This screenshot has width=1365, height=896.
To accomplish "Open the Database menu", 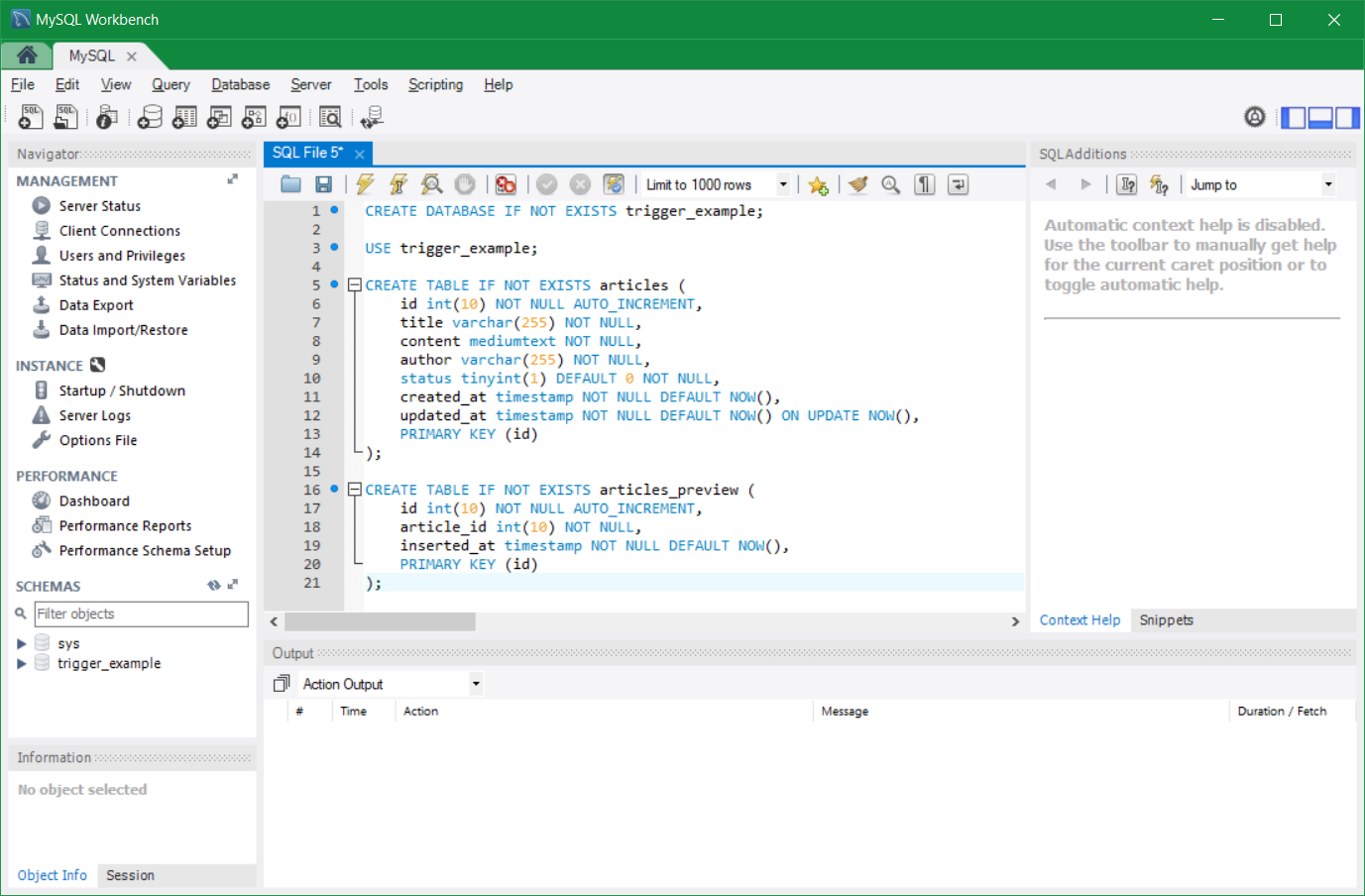I will pos(241,84).
